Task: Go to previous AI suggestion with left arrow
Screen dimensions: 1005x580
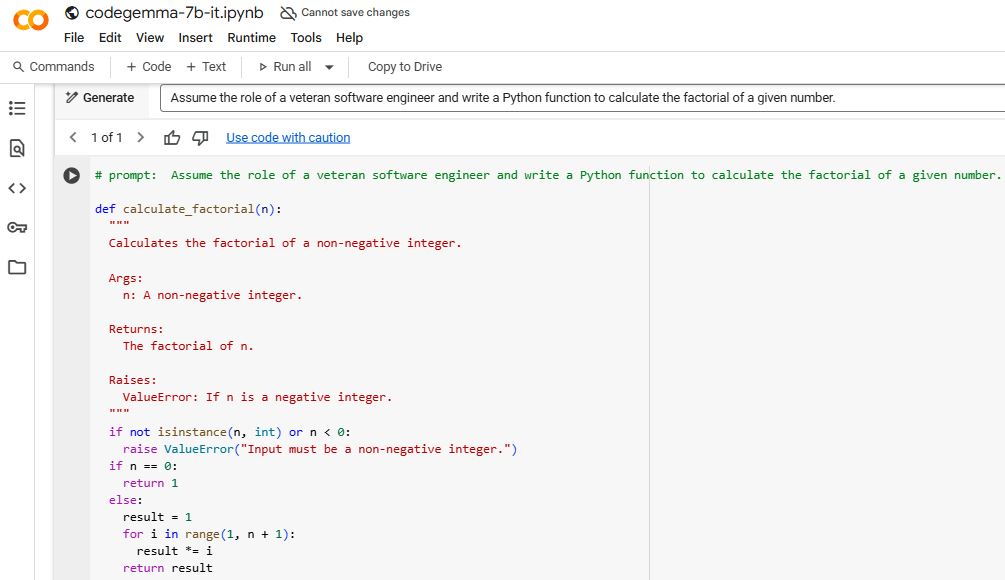Action: [x=73, y=137]
